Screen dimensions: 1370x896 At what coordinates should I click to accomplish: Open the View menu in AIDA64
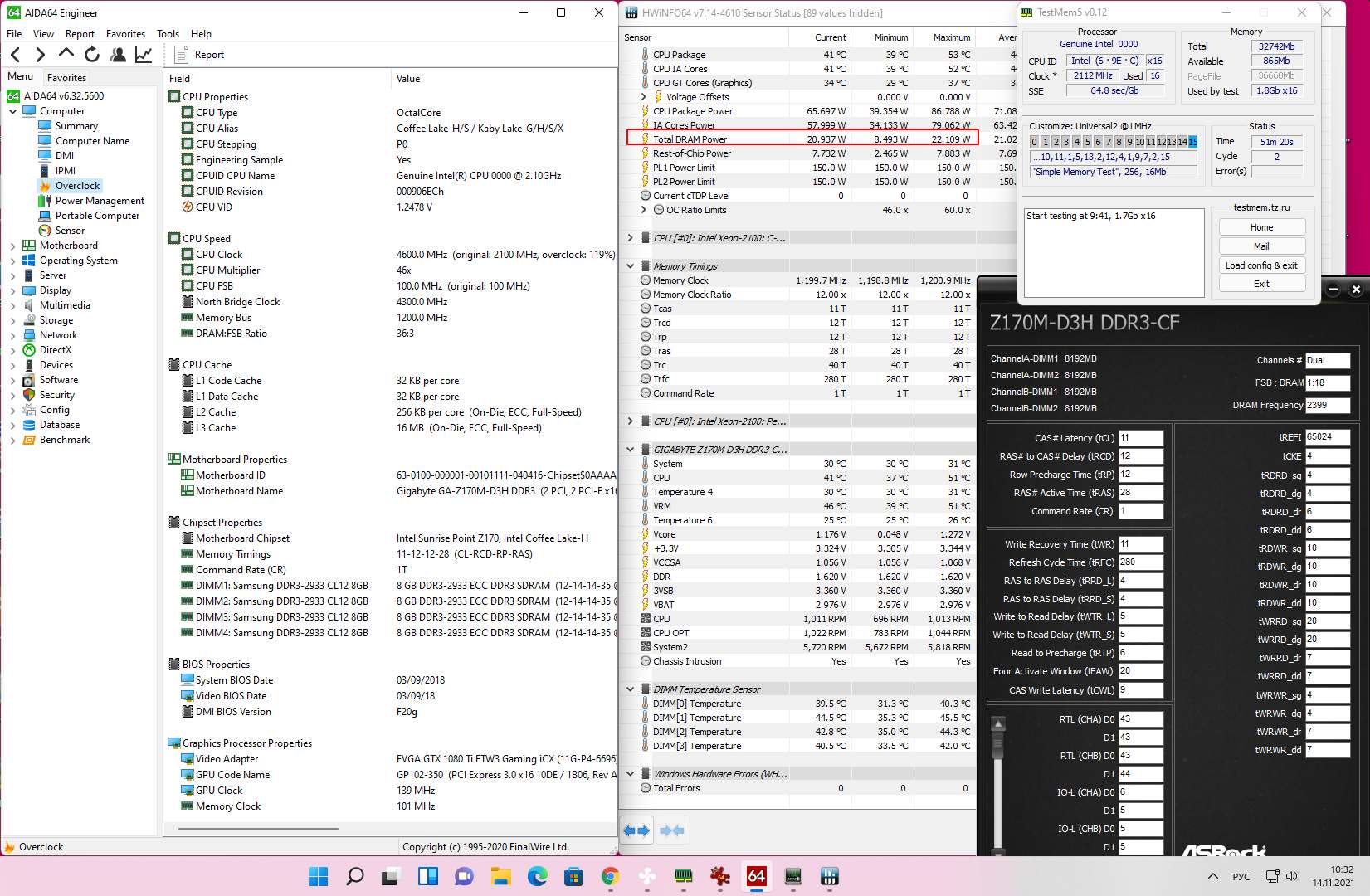pos(43,34)
